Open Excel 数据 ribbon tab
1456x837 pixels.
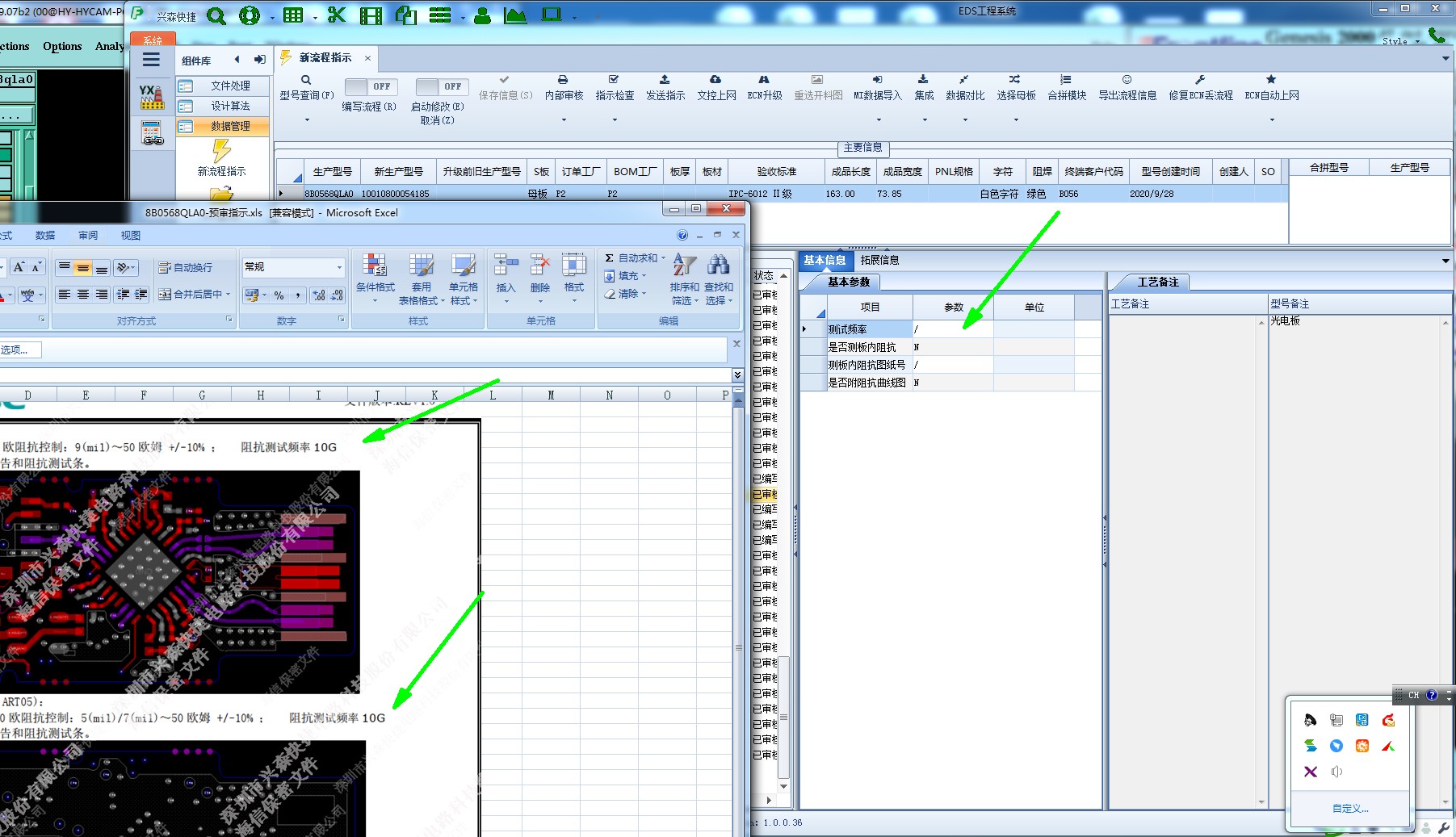45,235
